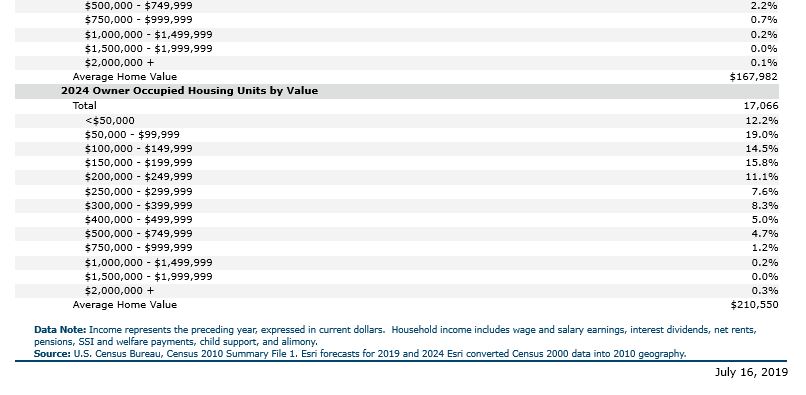Select the 5.0% value for $400,000 - $499,999

click(x=764, y=220)
